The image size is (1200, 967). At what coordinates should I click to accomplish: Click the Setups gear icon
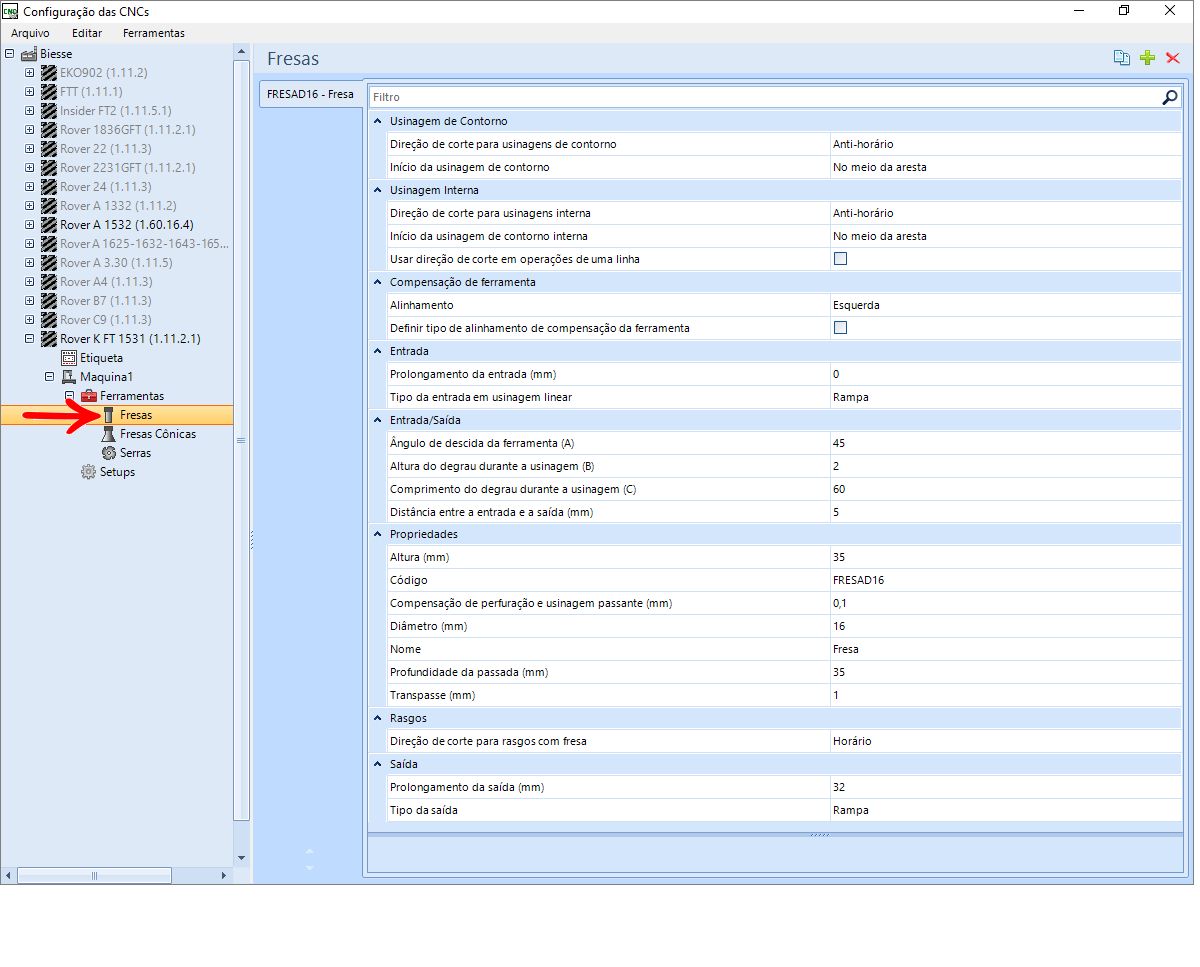[x=89, y=472]
